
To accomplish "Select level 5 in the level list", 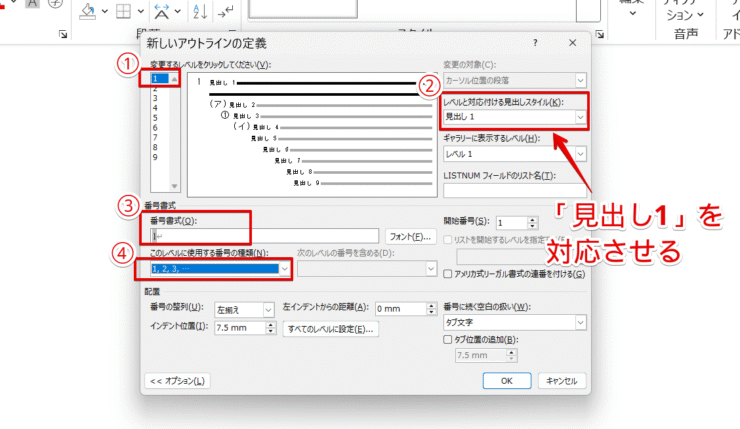I will click(x=155, y=118).
